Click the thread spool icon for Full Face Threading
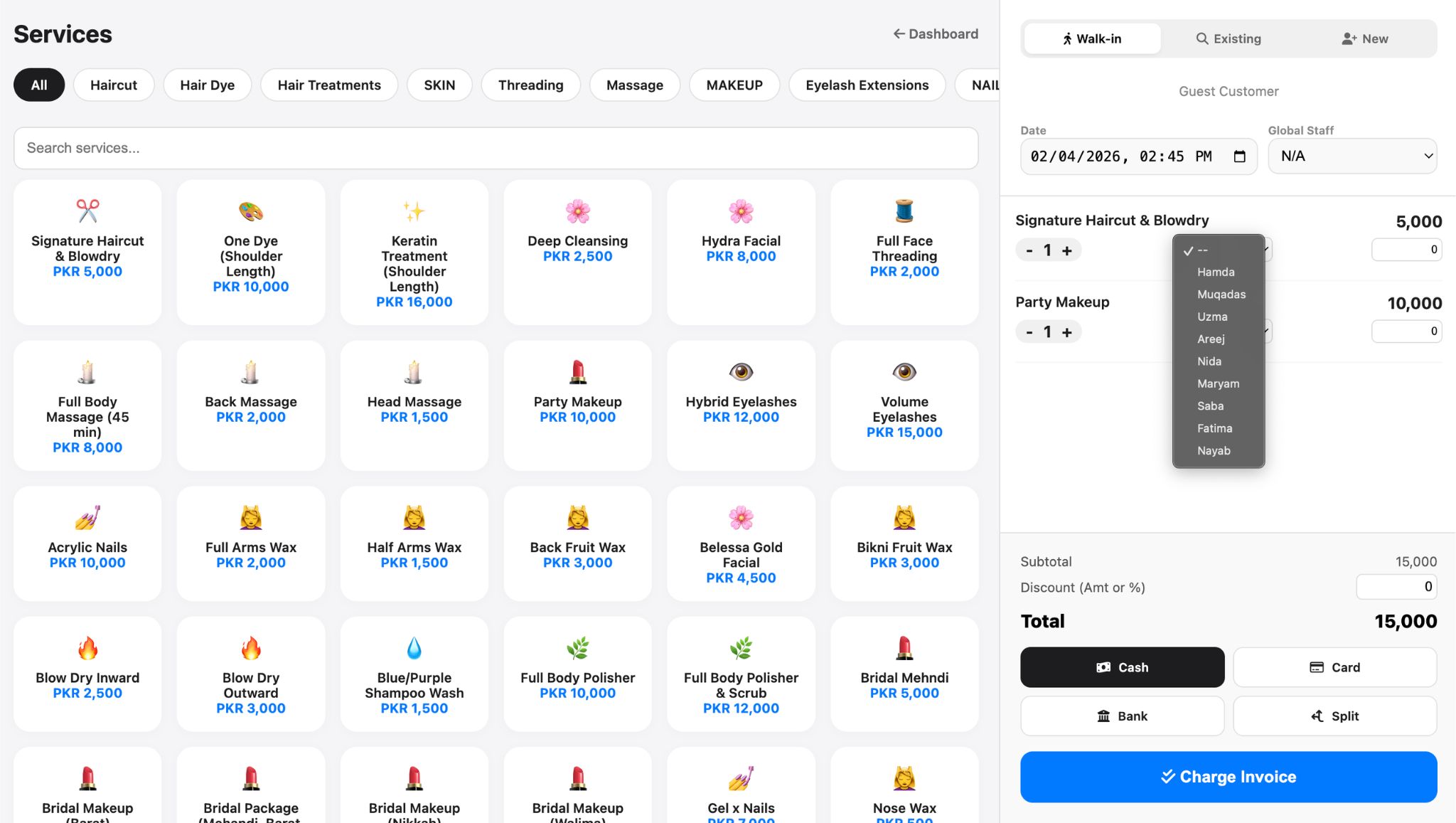 [x=904, y=211]
